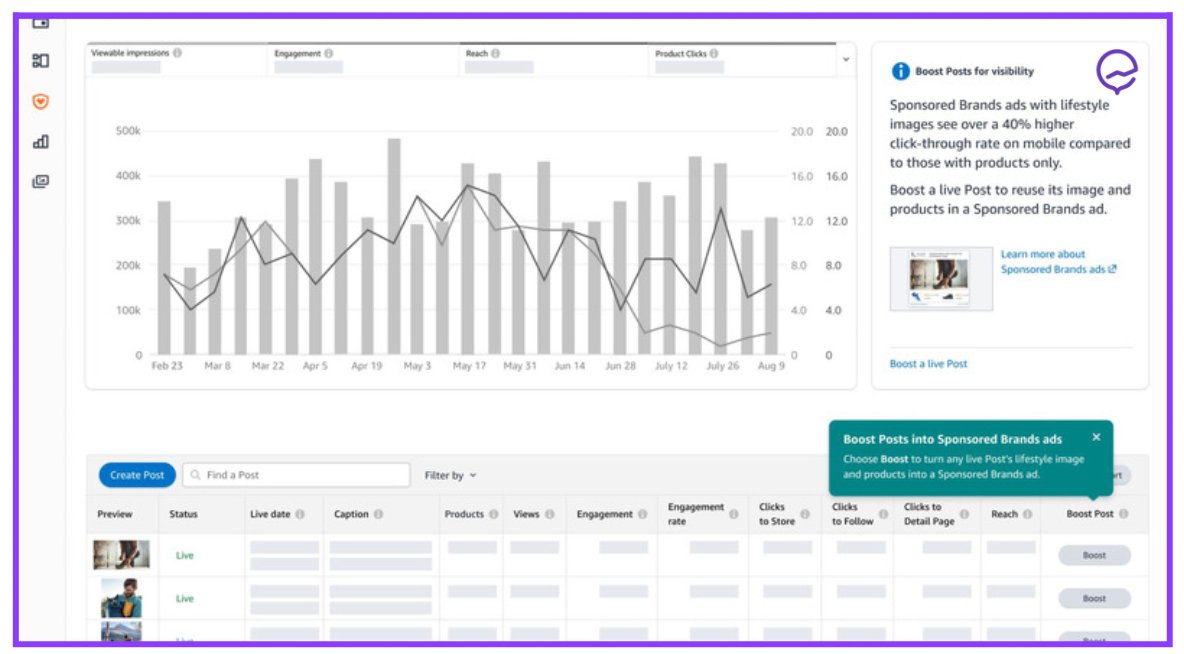Screen dimensions: 1184x654
Task: Select the Engagement rate column header
Action: point(695,513)
